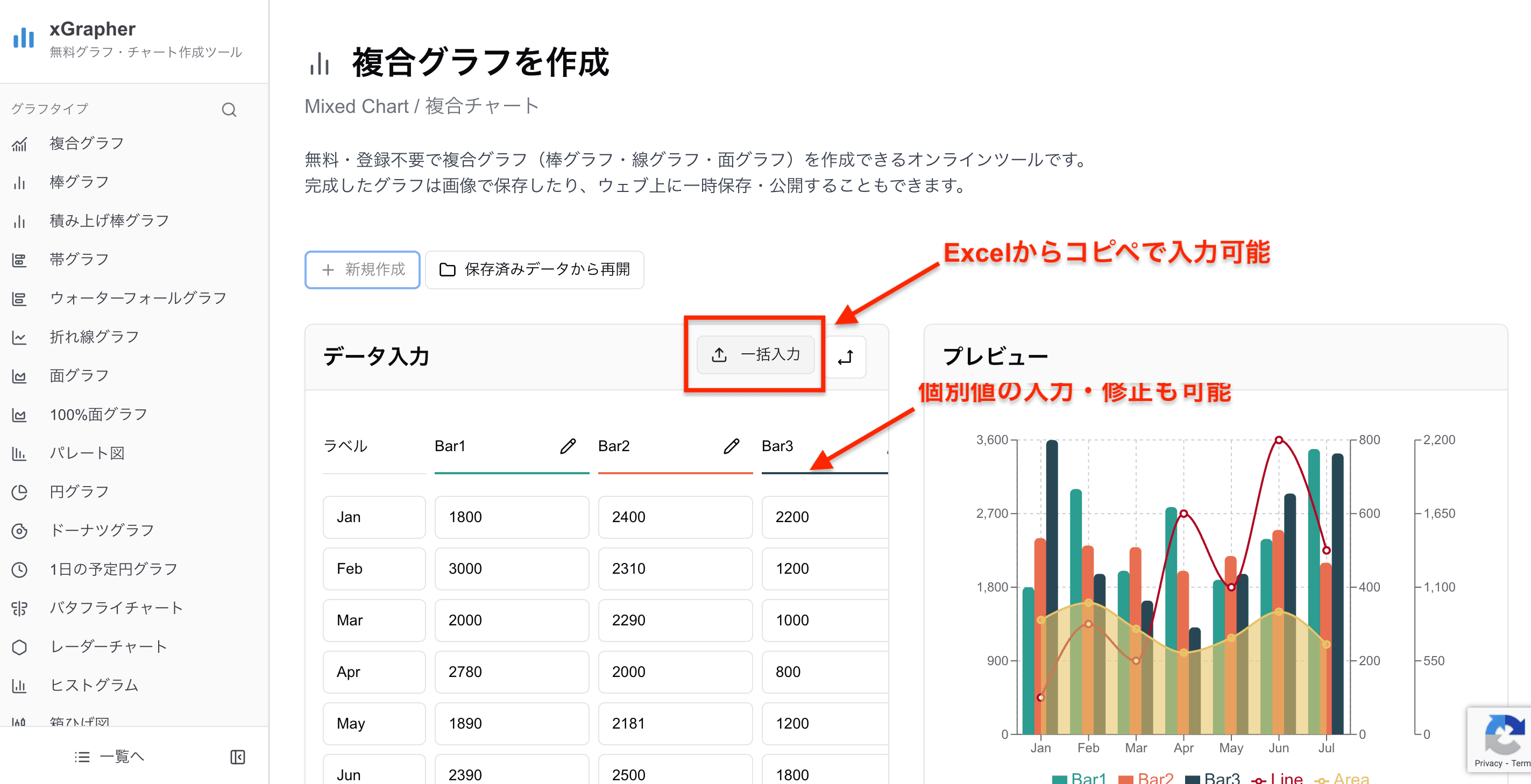Edit Bar2 series name via pencil icon
The width and height of the screenshot is (1531, 784).
(732, 446)
